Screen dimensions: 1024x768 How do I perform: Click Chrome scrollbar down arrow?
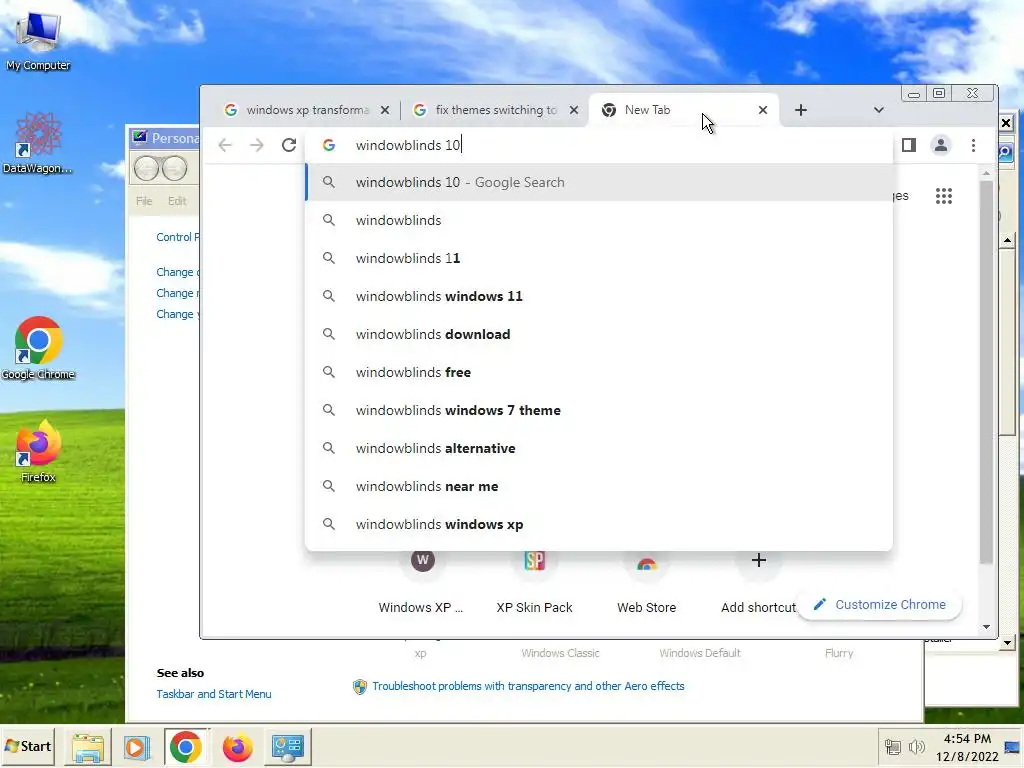tap(986, 627)
